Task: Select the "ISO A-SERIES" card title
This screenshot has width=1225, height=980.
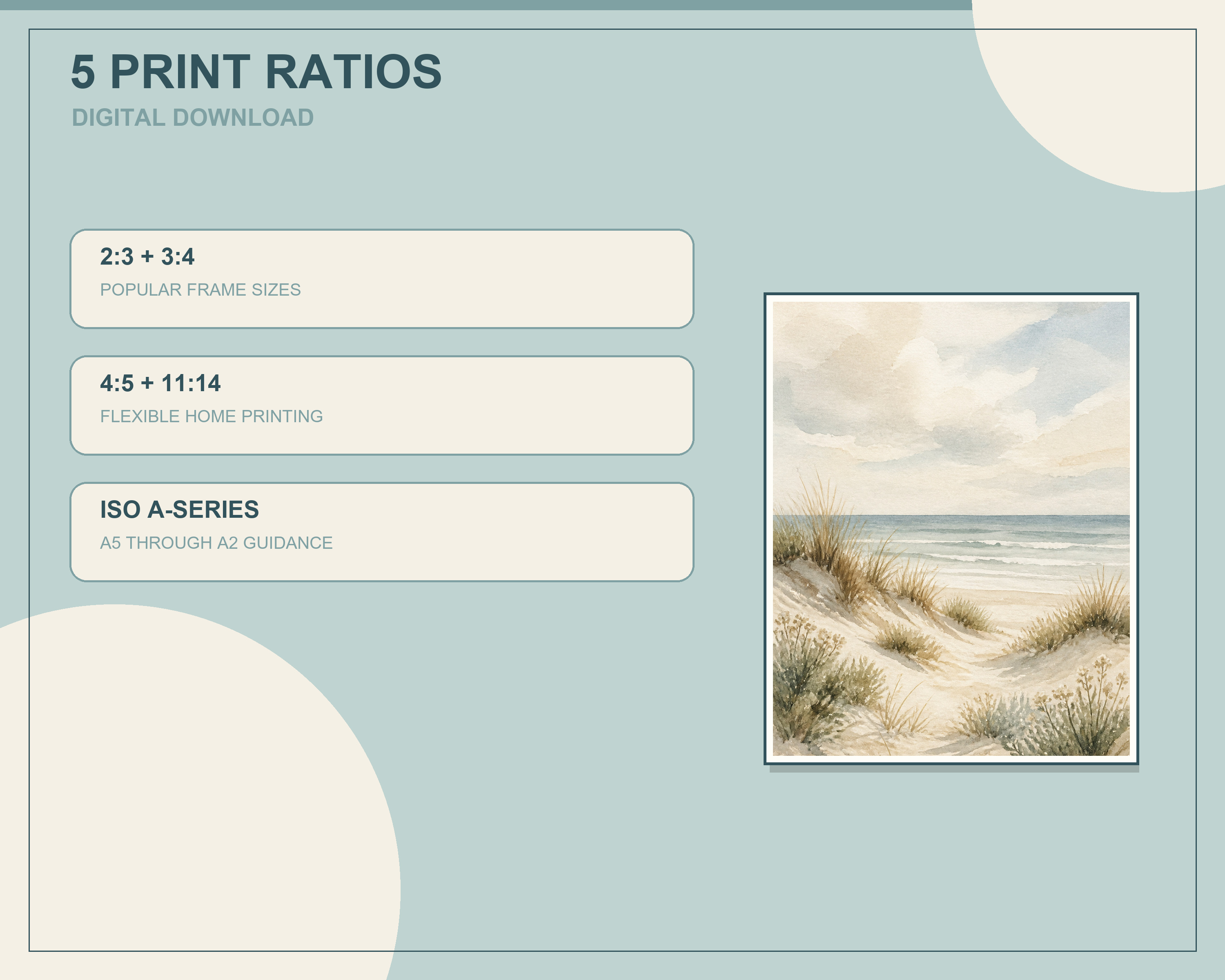Action: [x=180, y=510]
